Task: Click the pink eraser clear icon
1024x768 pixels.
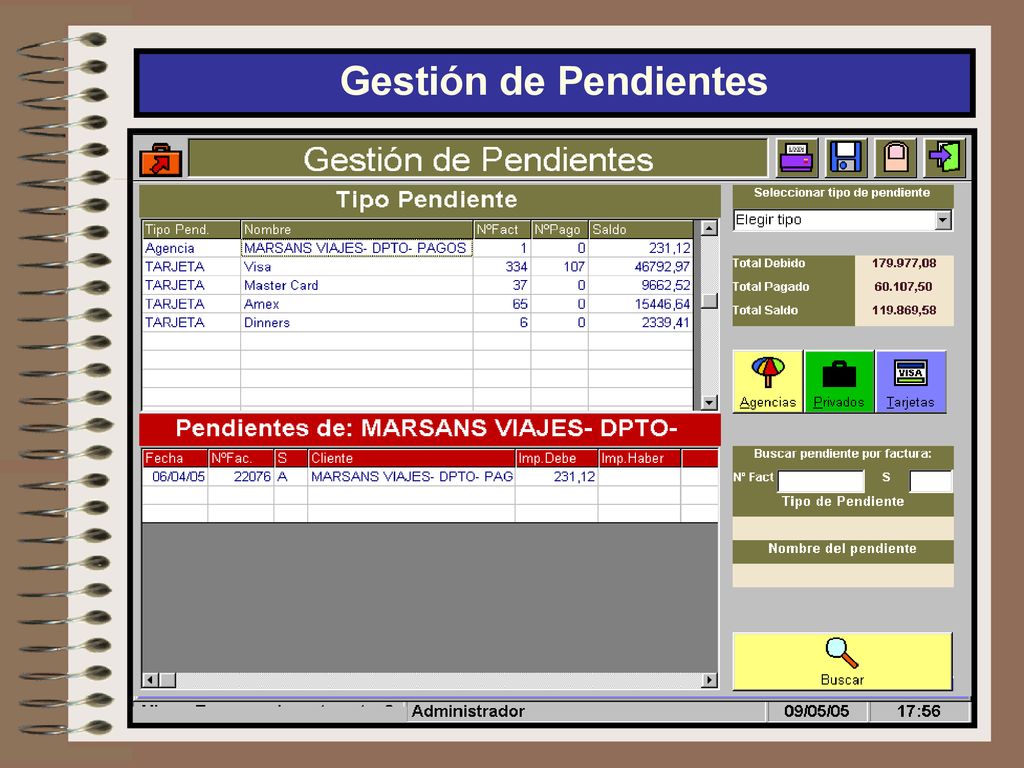Action: [x=895, y=158]
